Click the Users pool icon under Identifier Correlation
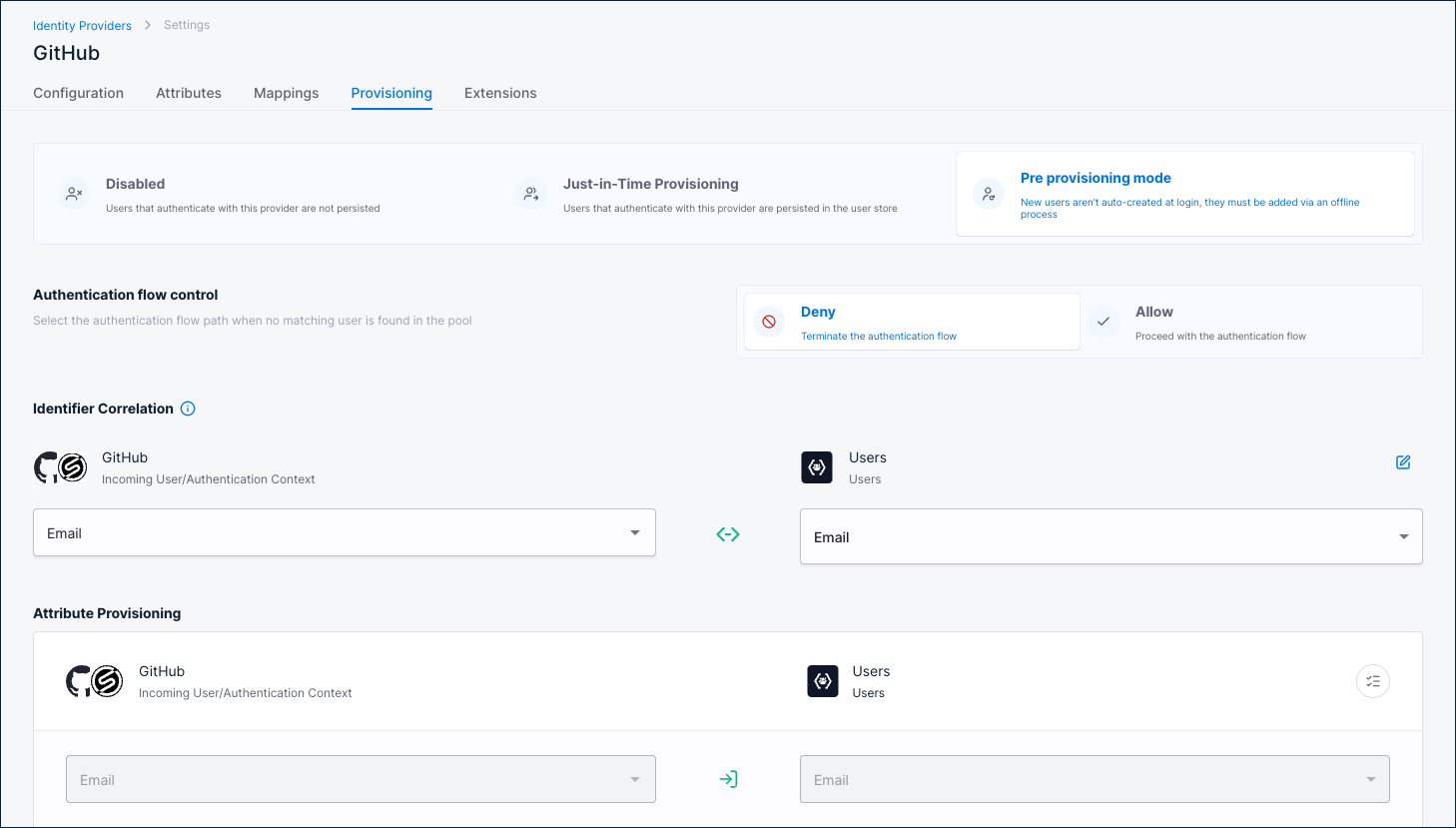This screenshot has width=1456, height=828. [x=816, y=466]
